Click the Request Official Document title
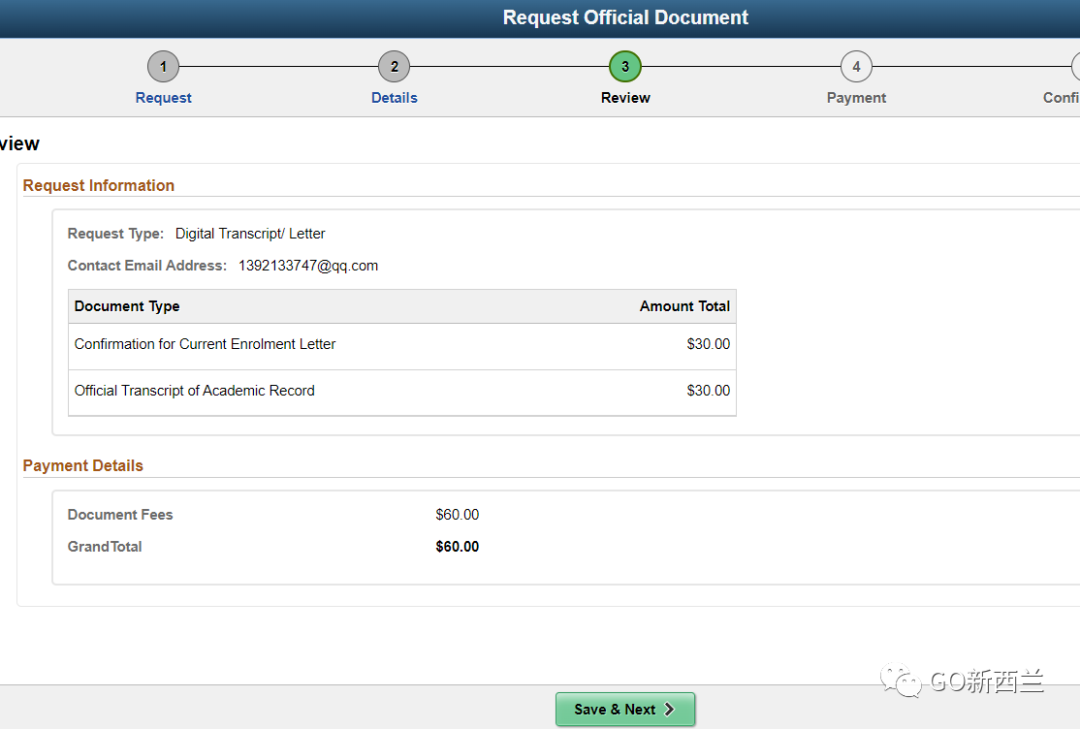Viewport: 1080px width, 729px height. (625, 17)
